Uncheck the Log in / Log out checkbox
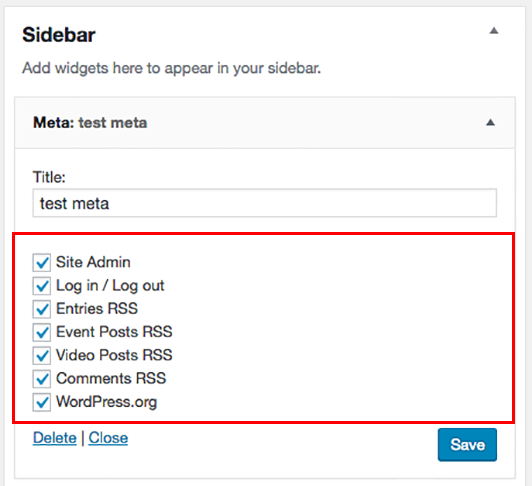532x486 pixels. 42,286
